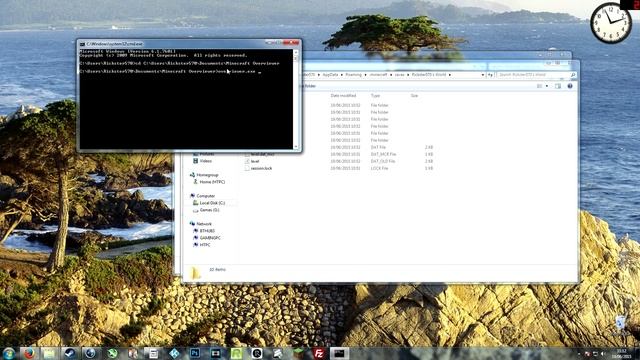Toggle the Explorer preview pane icon
Screen dimensions: 640x360
tap(558, 86)
